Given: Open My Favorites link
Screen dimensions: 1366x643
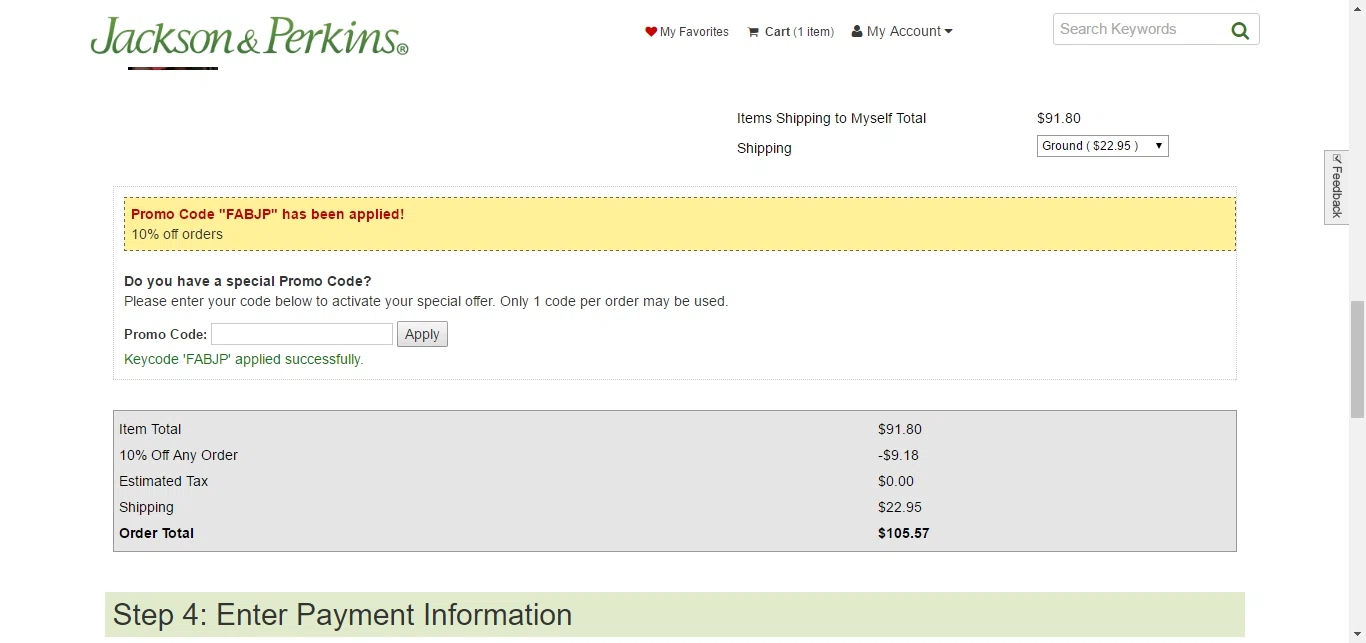Looking at the screenshot, I should 687,32.
